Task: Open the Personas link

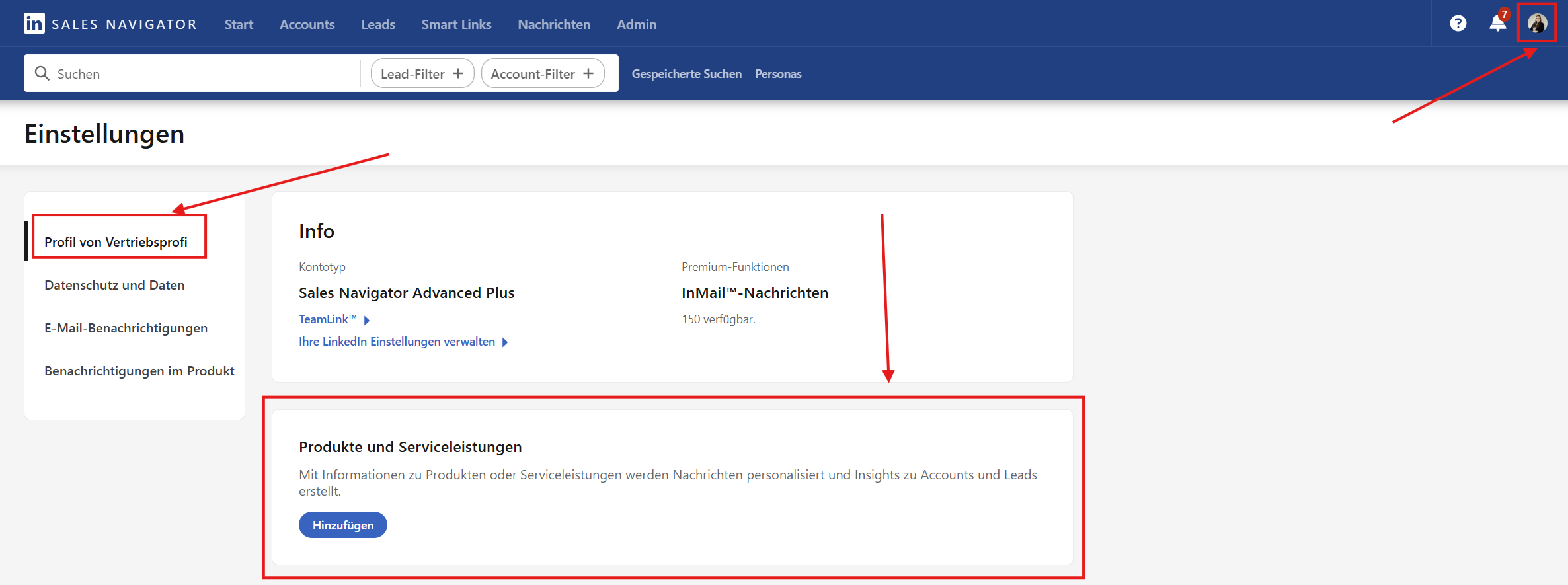Action: coord(778,74)
